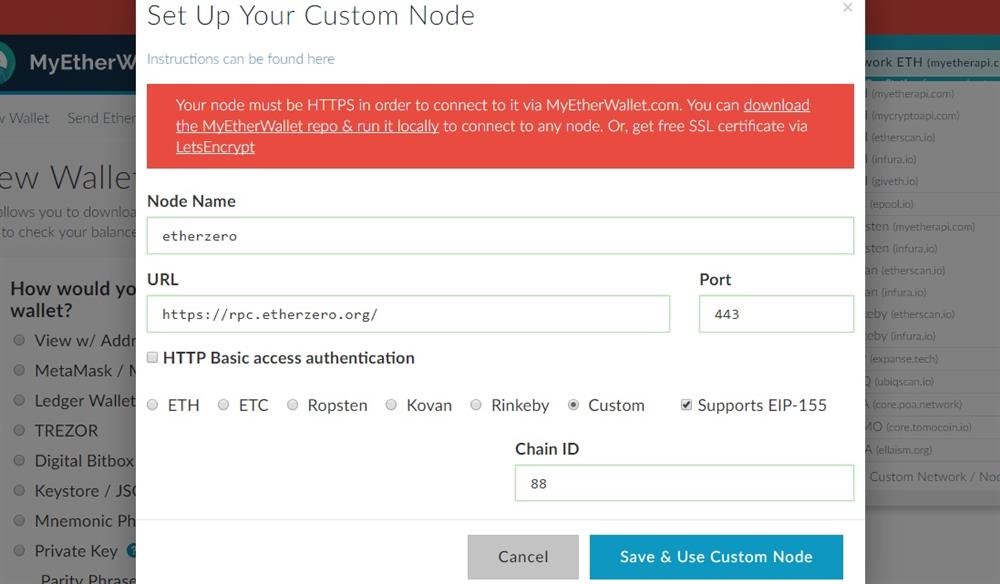Viewport: 1000px width, 584px height.
Task: Open the 'Instructions can be found here' link
Action: pos(240,59)
